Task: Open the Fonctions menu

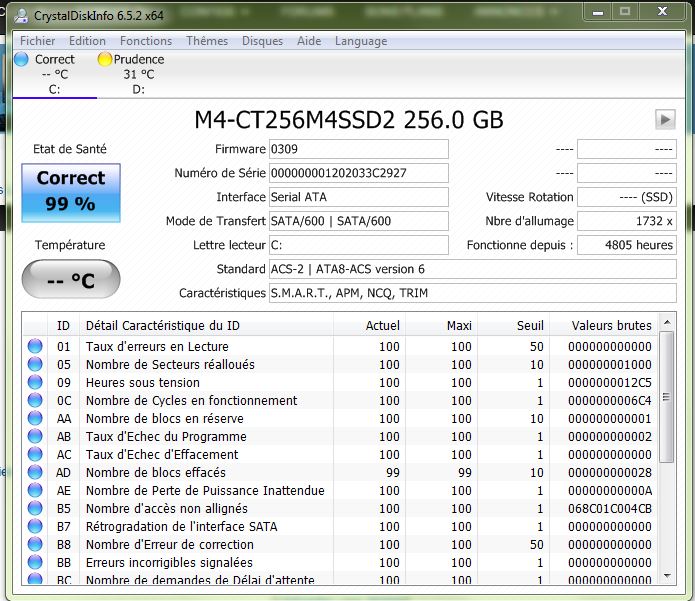Action: (x=146, y=41)
